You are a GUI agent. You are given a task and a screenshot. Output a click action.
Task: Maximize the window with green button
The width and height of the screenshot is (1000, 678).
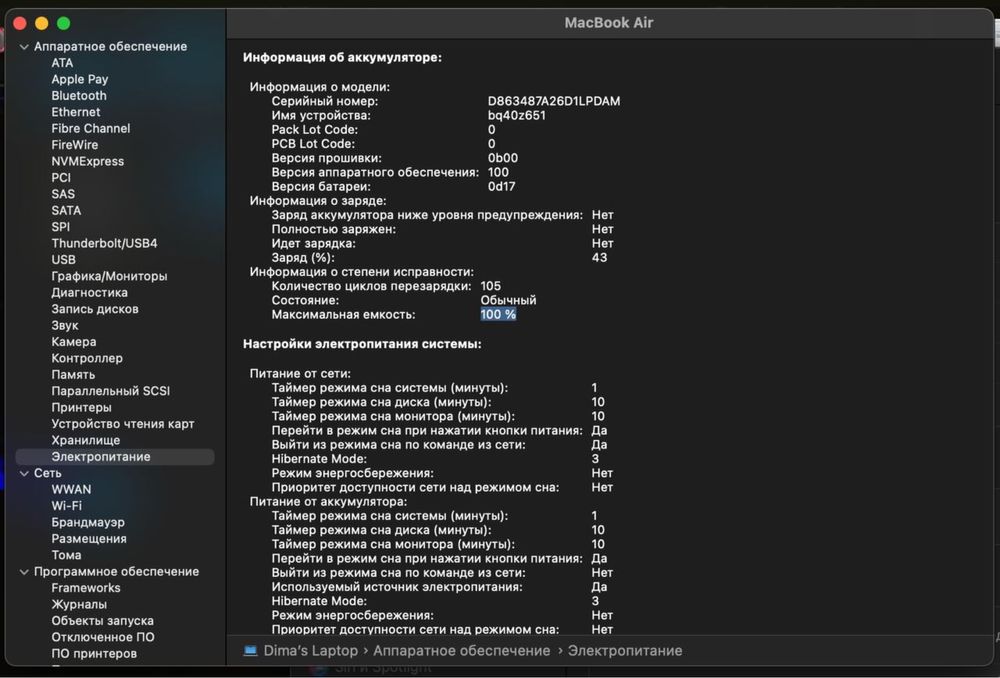63,24
